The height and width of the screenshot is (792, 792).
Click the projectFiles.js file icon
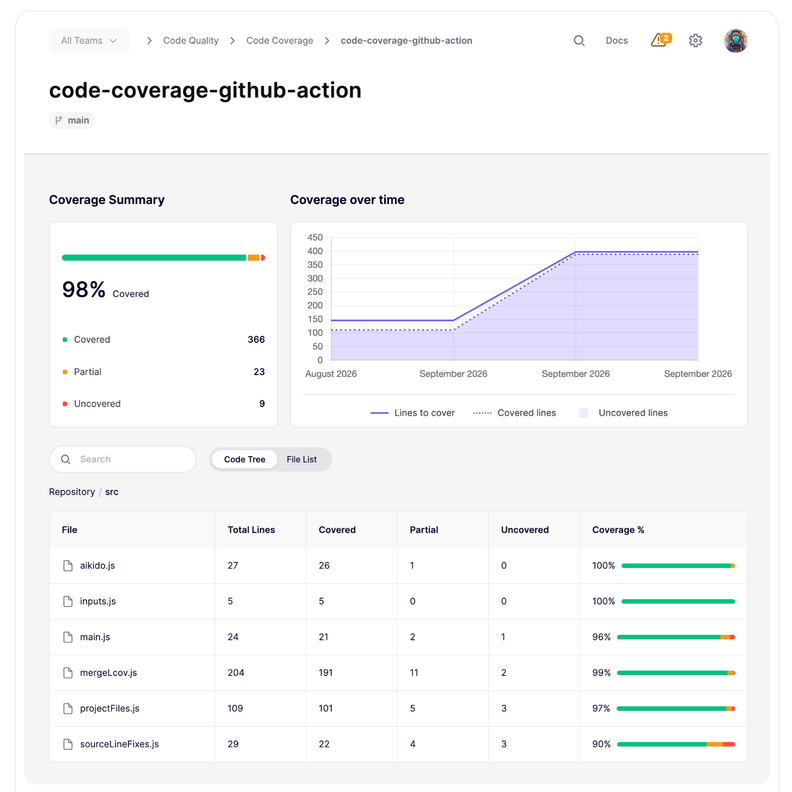point(68,708)
